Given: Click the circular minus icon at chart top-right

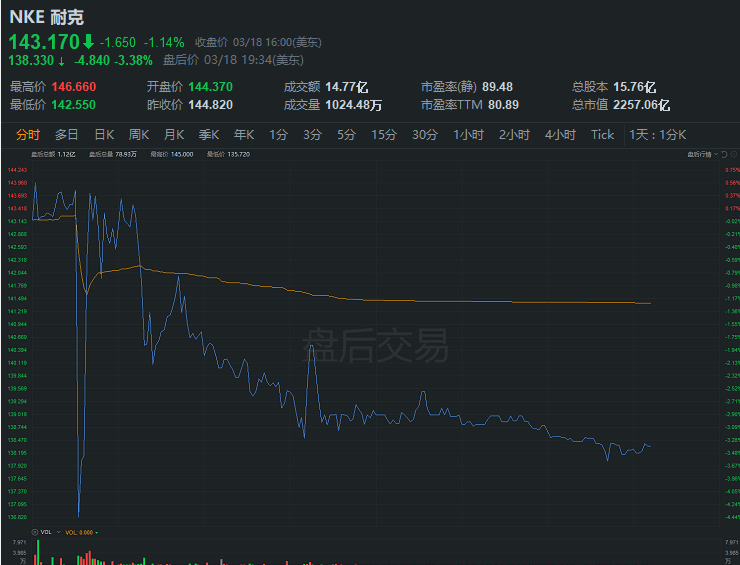Looking at the screenshot, I should pos(733,154).
